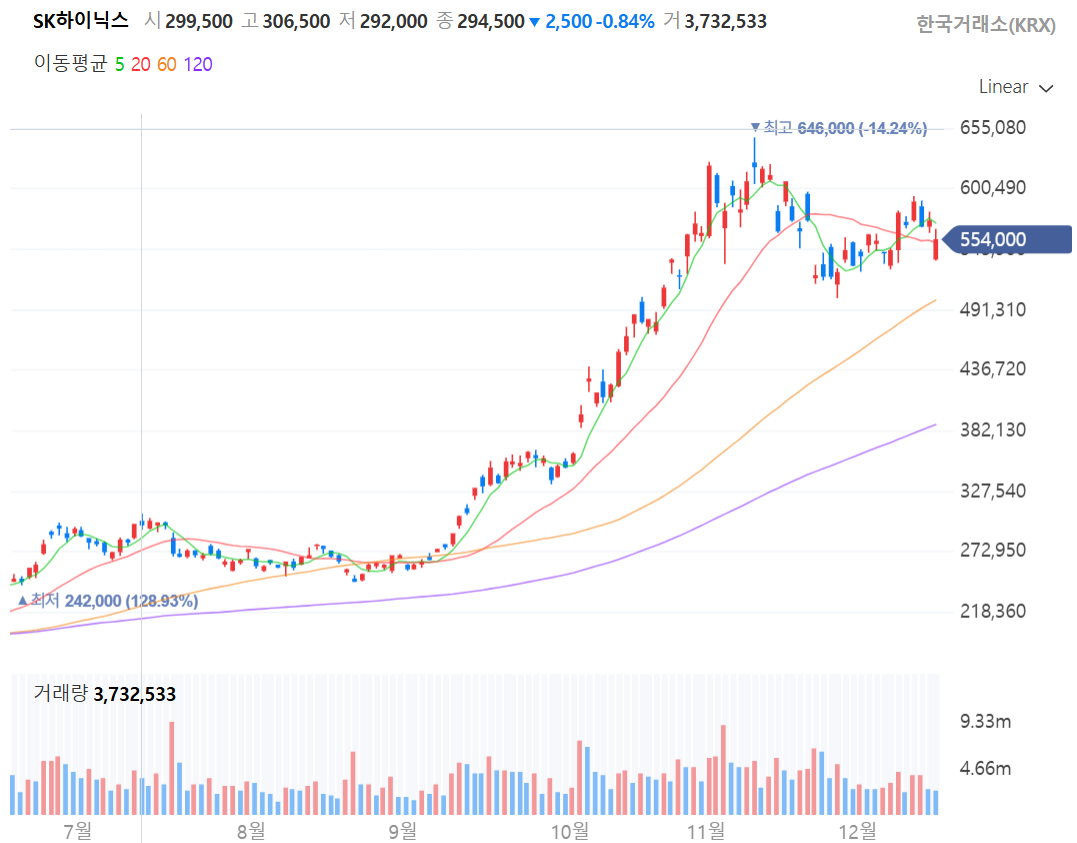Click the 거래량 volume label
Screen dimensions: 1077x843
(x=61, y=693)
